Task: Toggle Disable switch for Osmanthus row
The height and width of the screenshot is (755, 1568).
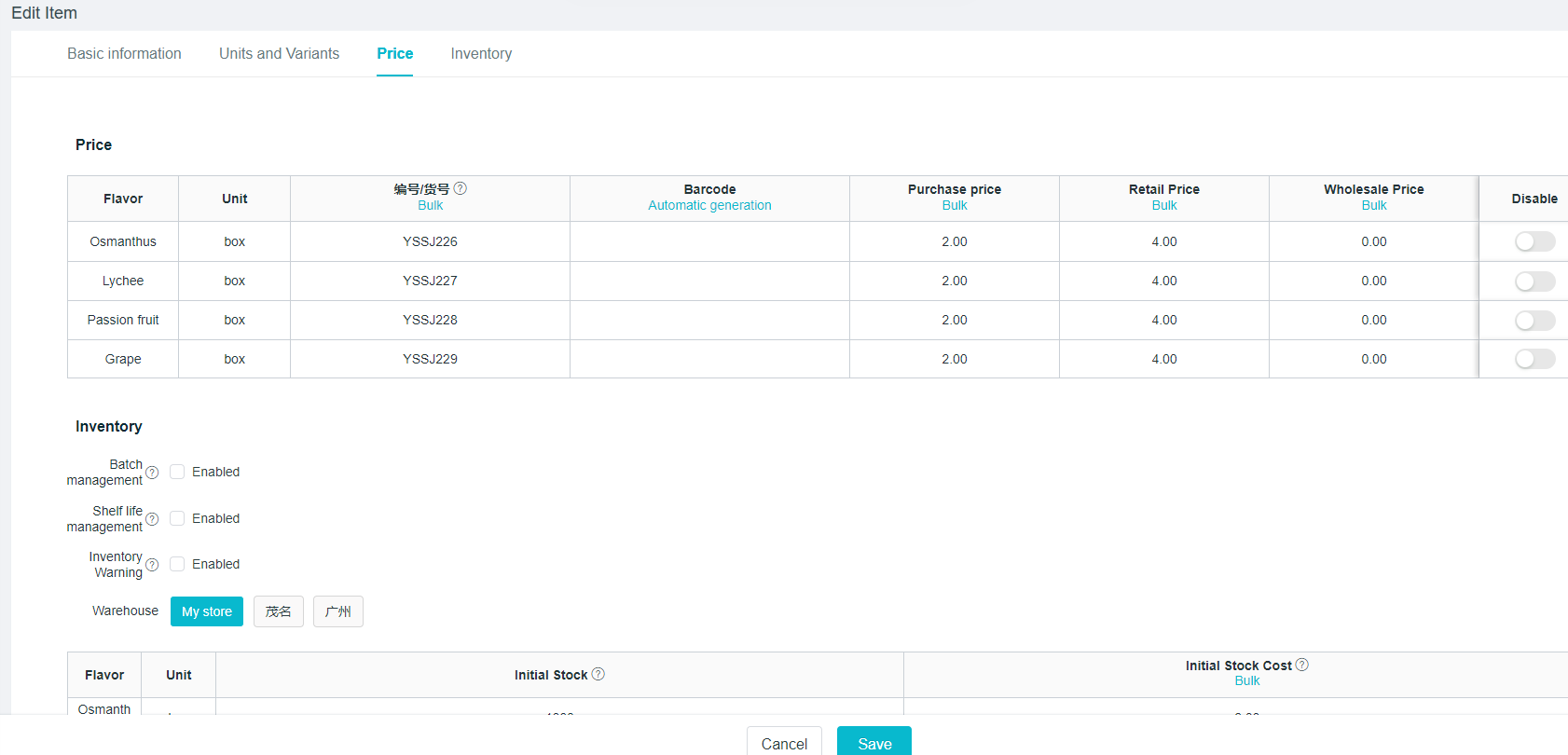Action: pos(1534,241)
